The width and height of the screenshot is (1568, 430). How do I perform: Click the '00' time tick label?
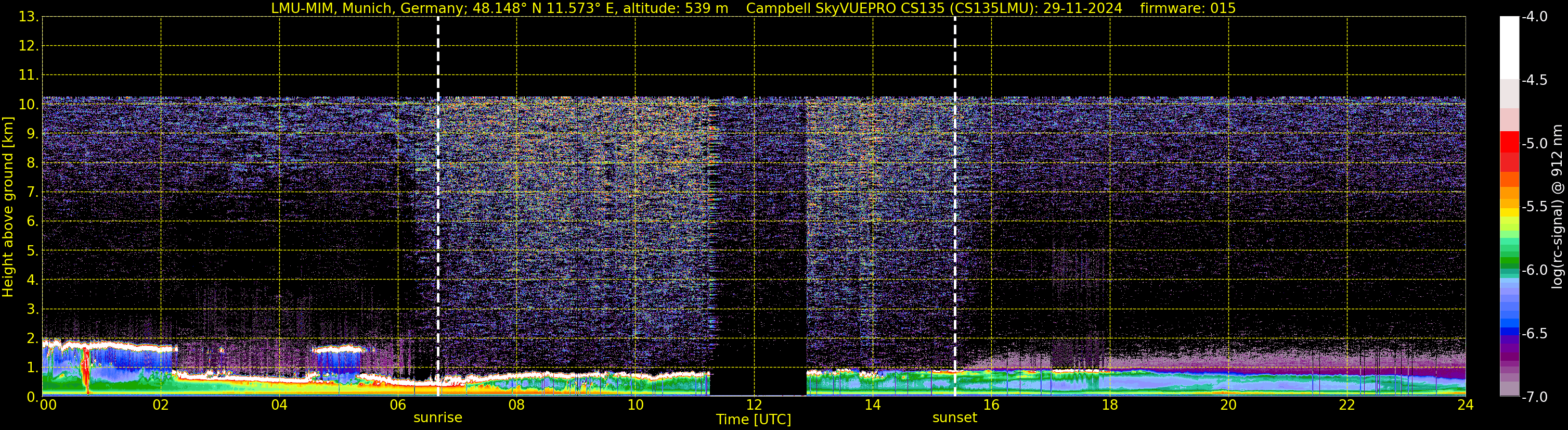click(x=48, y=405)
